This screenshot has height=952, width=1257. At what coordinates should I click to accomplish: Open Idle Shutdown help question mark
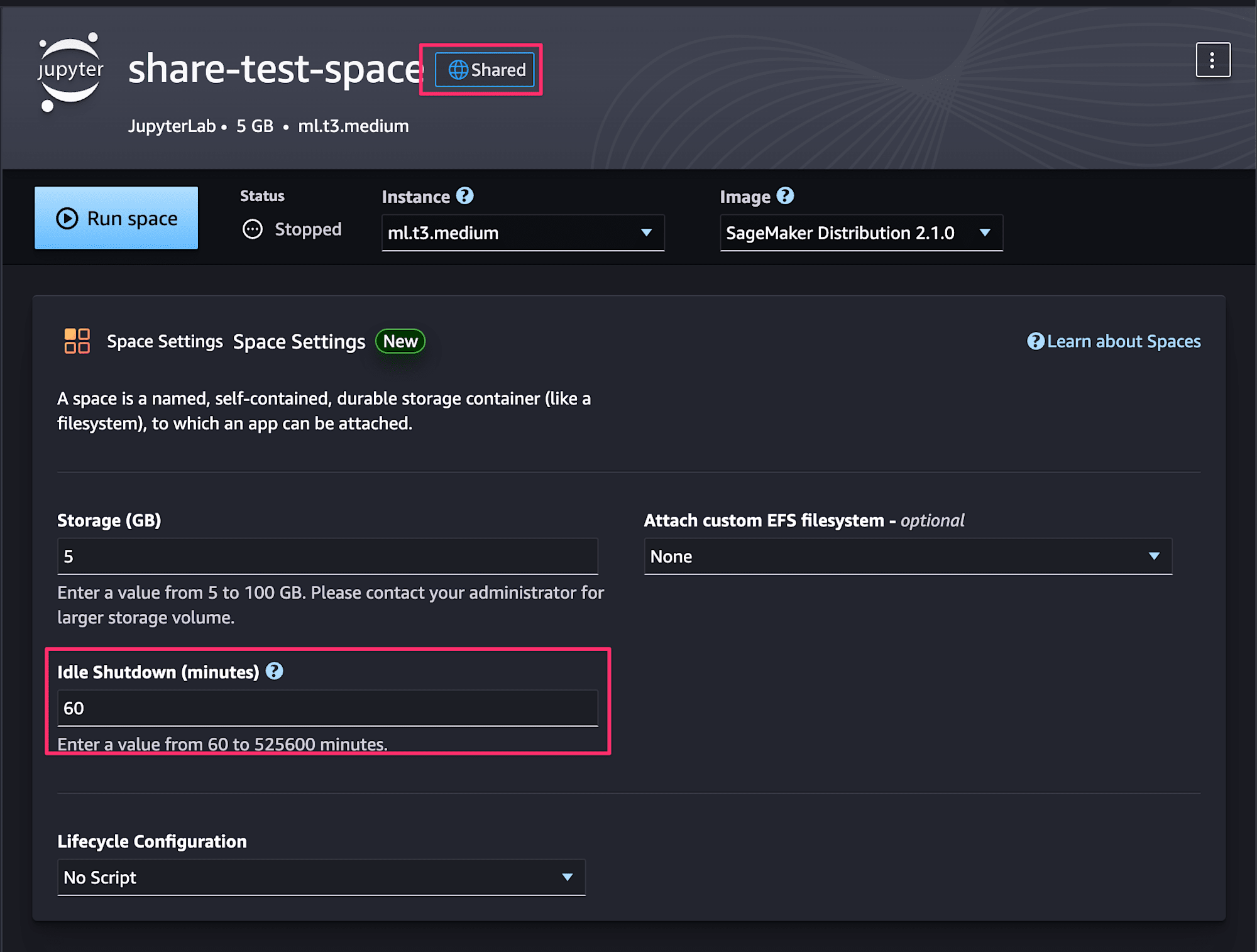pyautogui.click(x=275, y=671)
